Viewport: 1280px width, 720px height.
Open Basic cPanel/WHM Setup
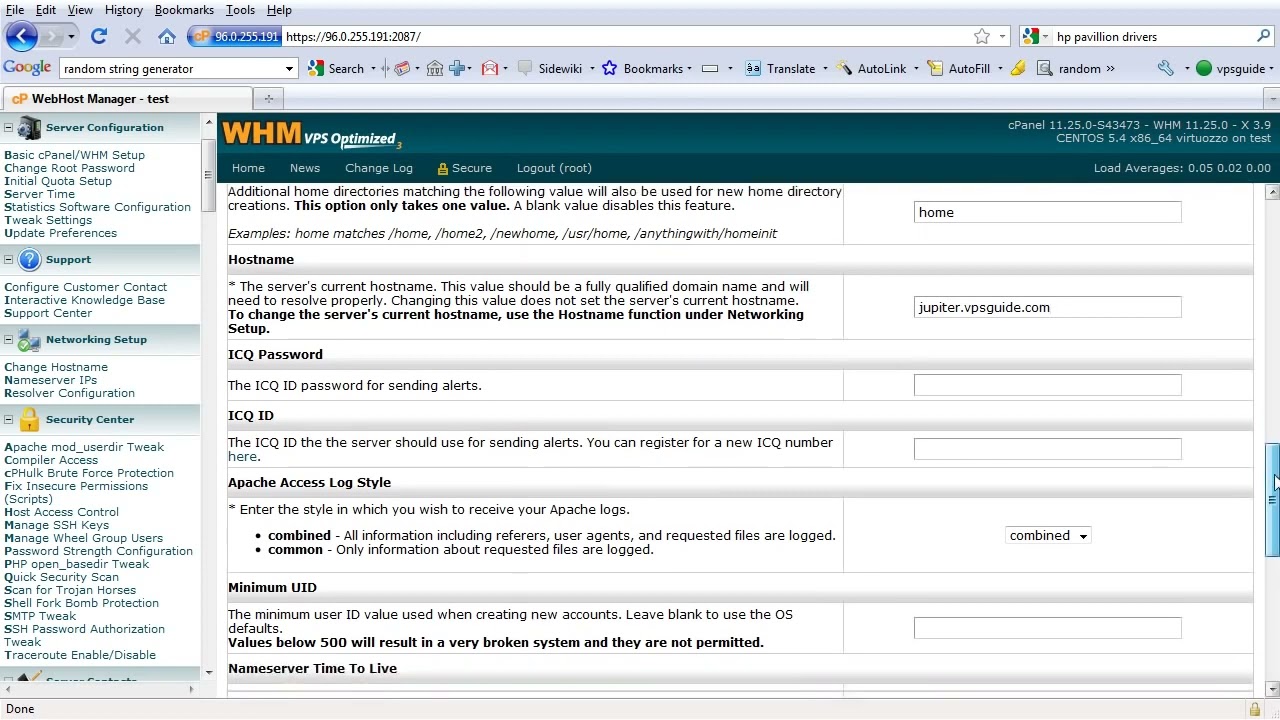pyautogui.click(x=75, y=155)
